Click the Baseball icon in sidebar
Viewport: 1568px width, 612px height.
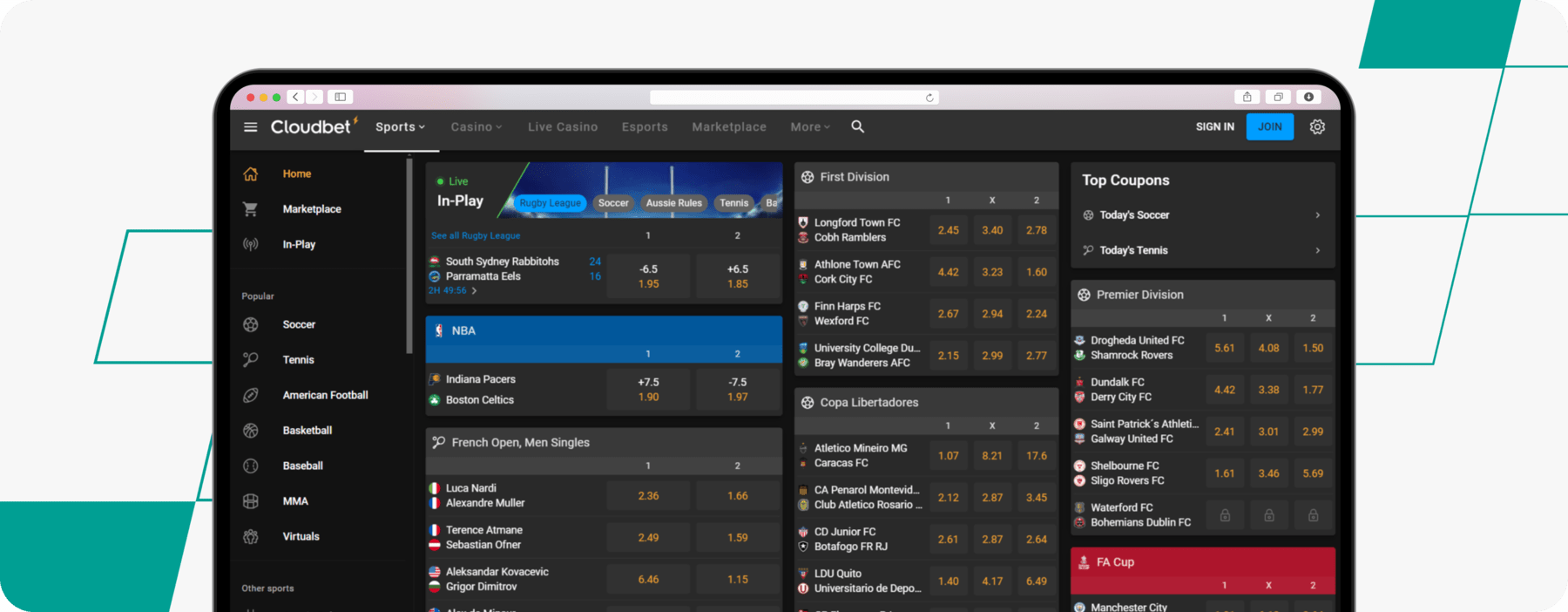tap(251, 466)
